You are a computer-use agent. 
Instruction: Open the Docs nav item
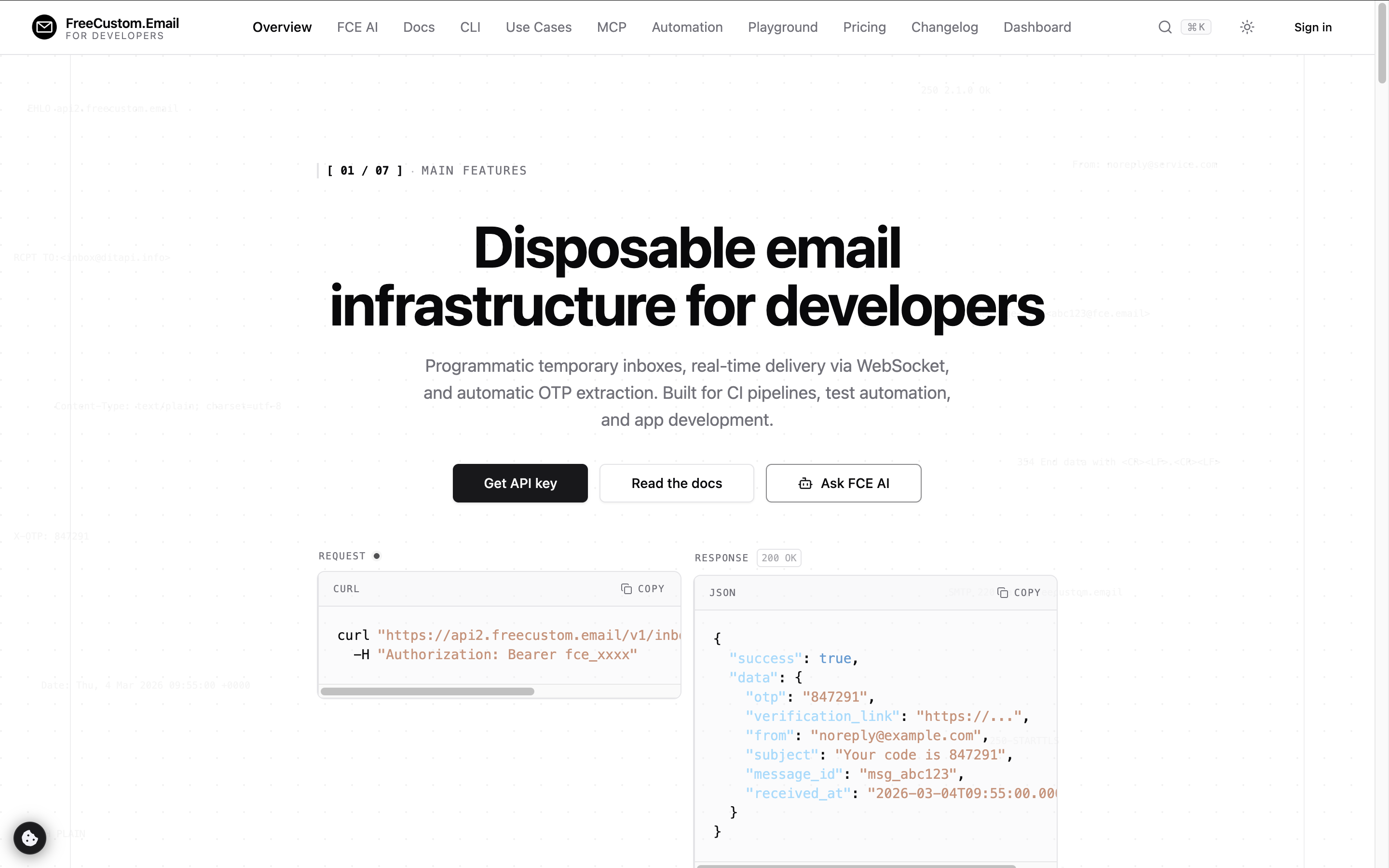click(x=419, y=27)
